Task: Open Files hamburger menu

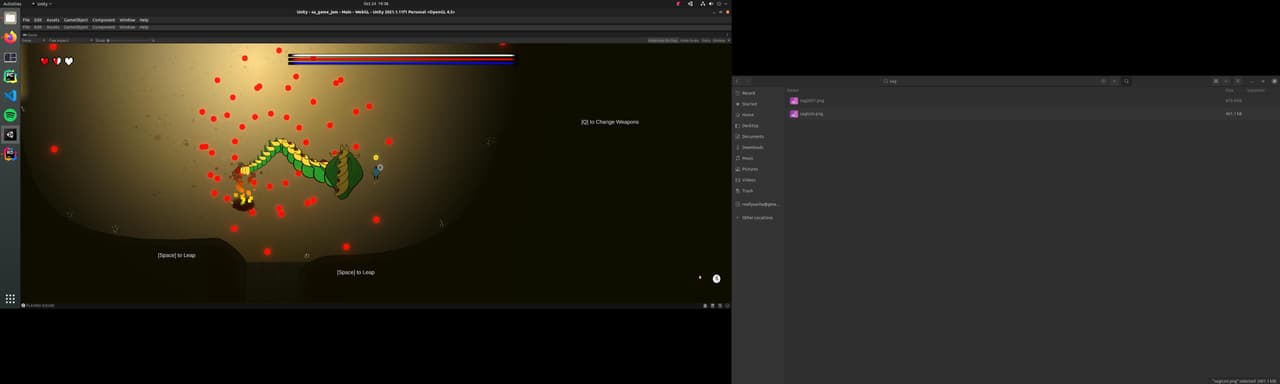Action: click(x=1238, y=81)
